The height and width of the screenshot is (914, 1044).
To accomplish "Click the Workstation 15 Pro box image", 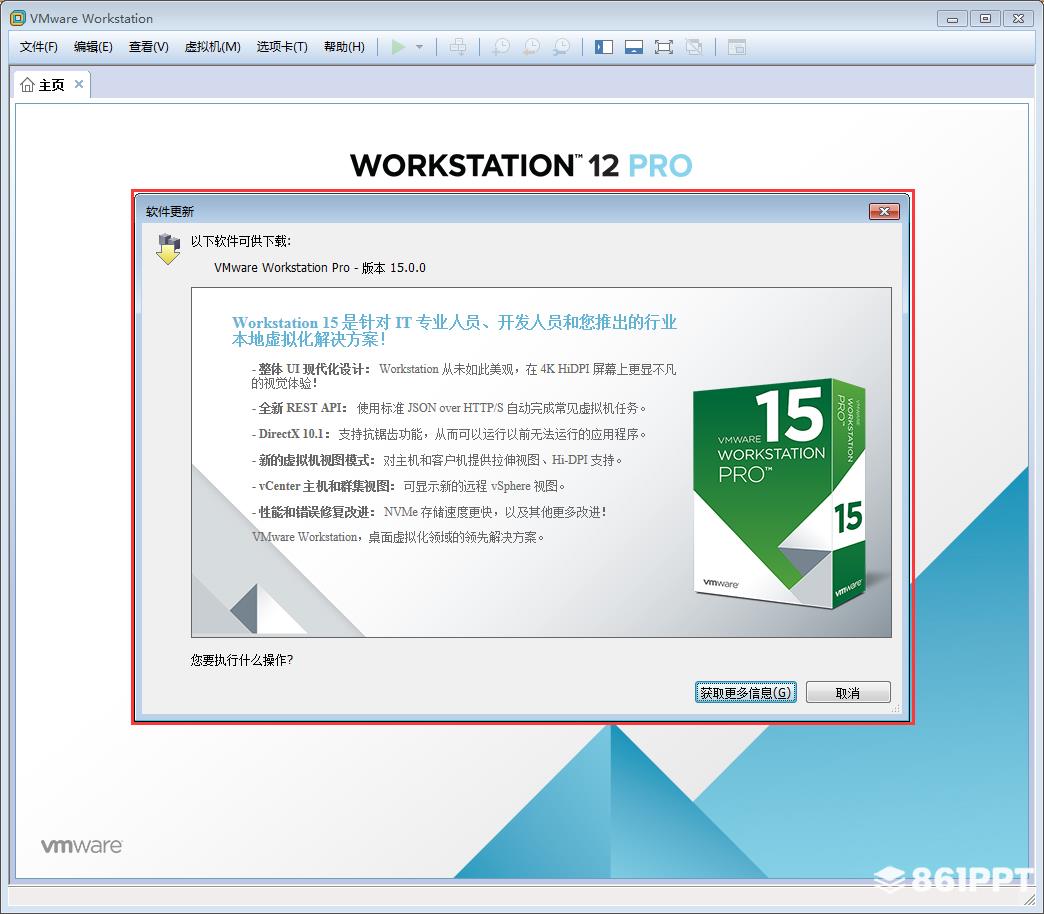I will (x=780, y=494).
